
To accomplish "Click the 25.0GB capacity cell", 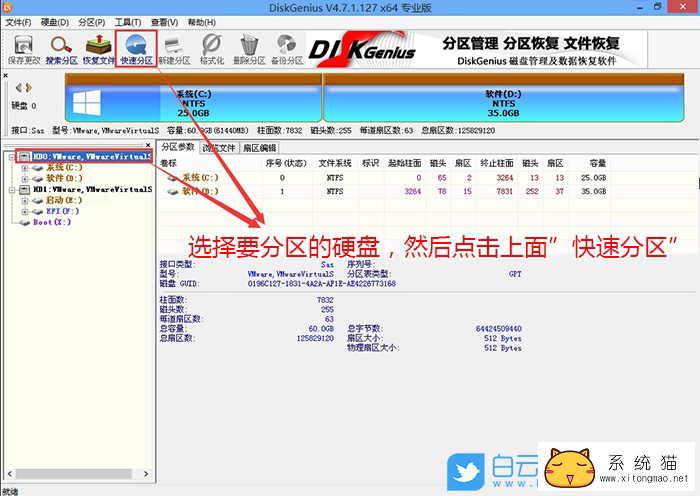I will [x=593, y=178].
